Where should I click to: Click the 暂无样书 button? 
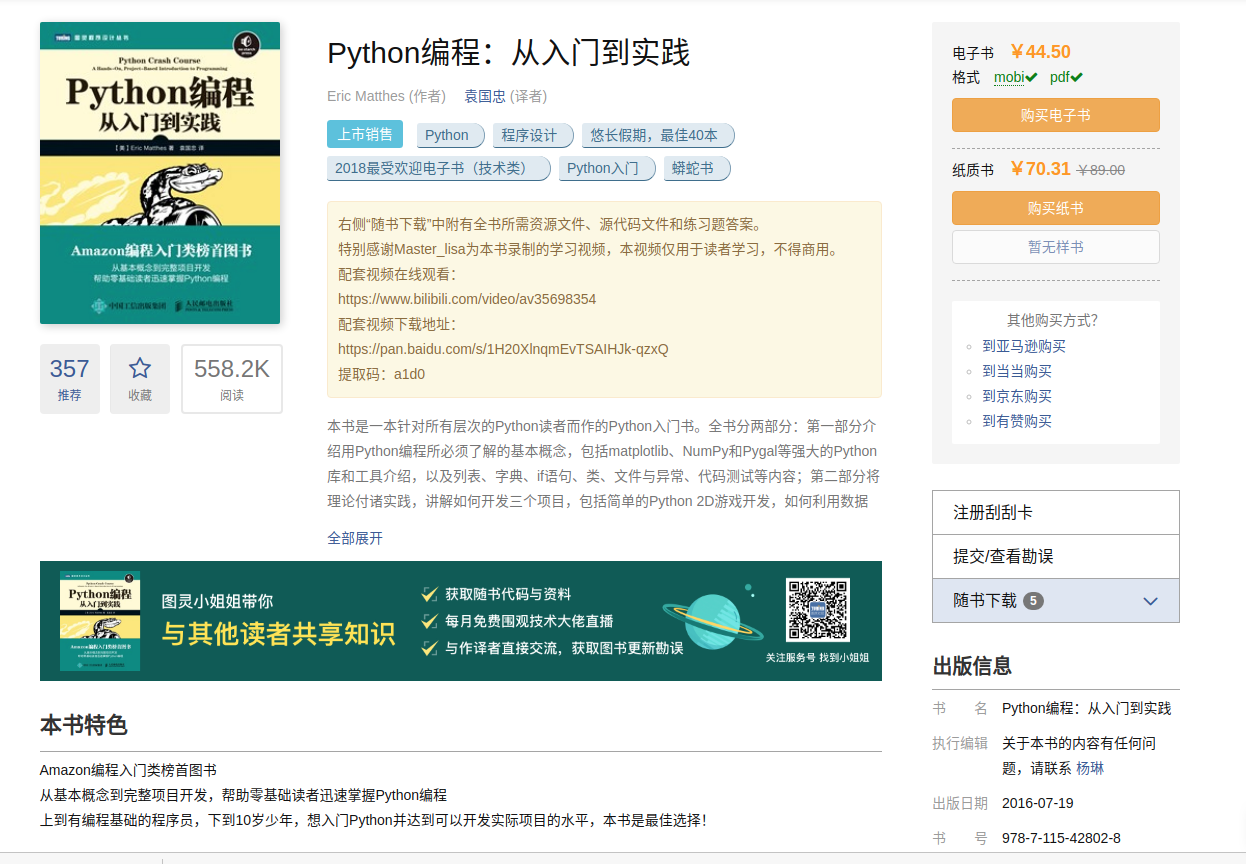pyautogui.click(x=1055, y=246)
